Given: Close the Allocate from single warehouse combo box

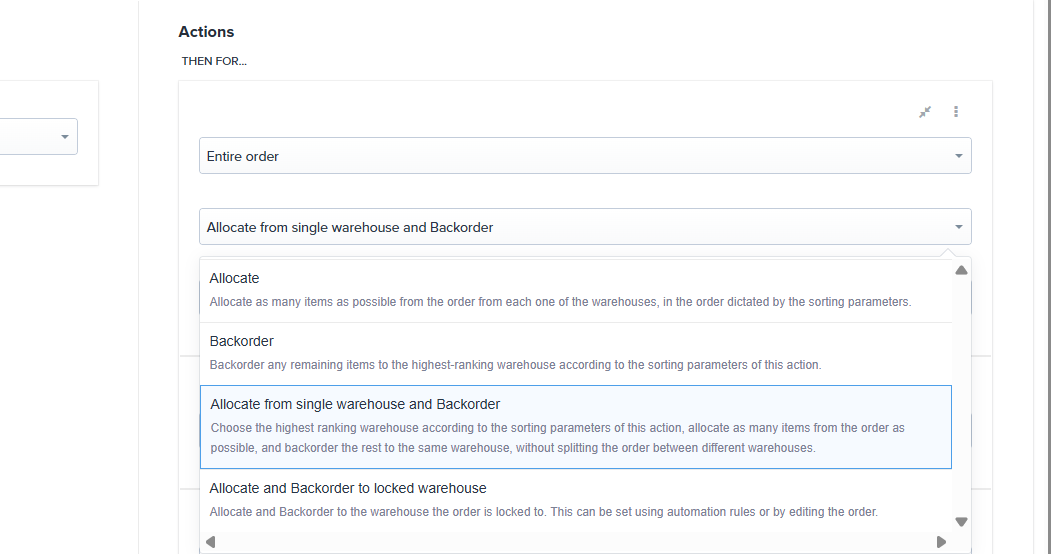Looking at the screenshot, I should (584, 227).
